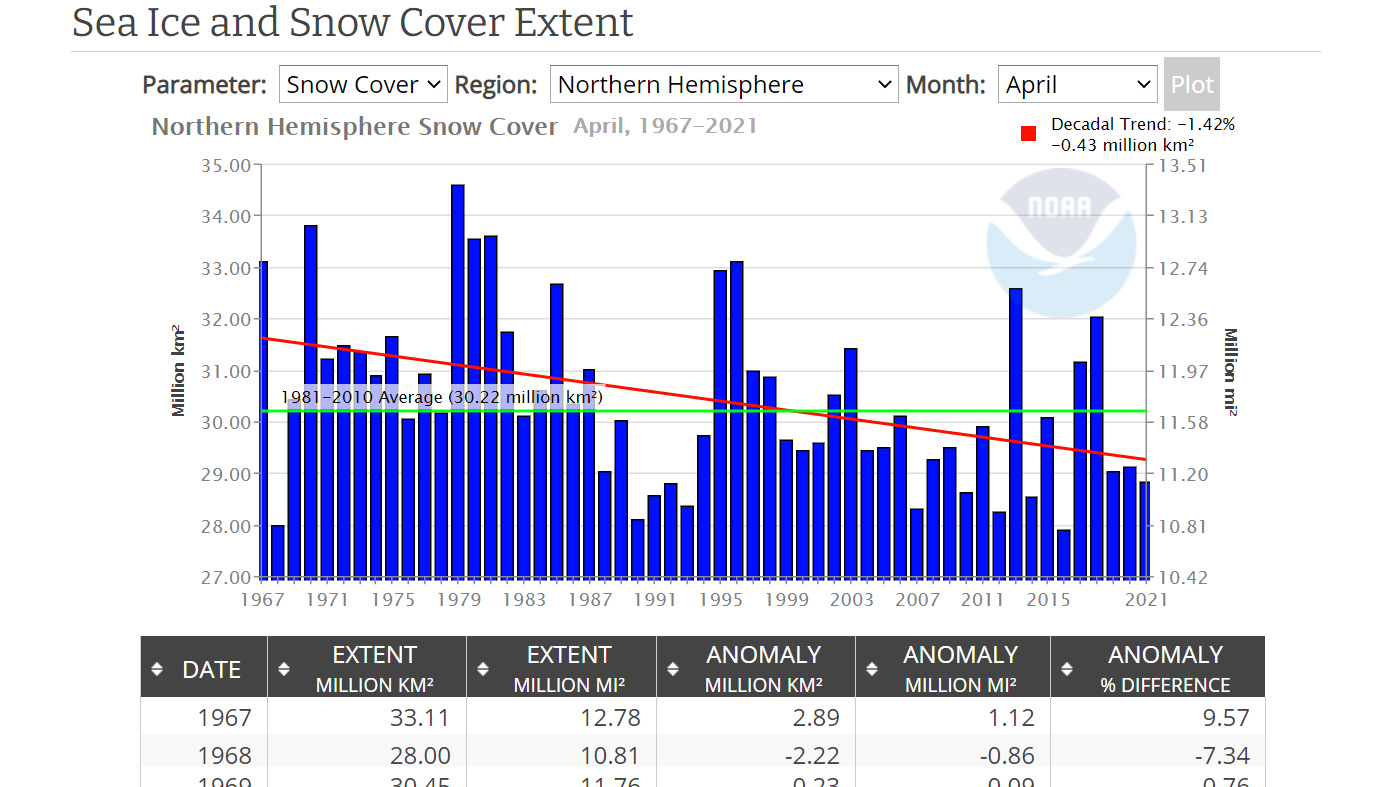Sort table by Date column arrows
Viewport: 1400px width, 787px height.
coord(157,669)
